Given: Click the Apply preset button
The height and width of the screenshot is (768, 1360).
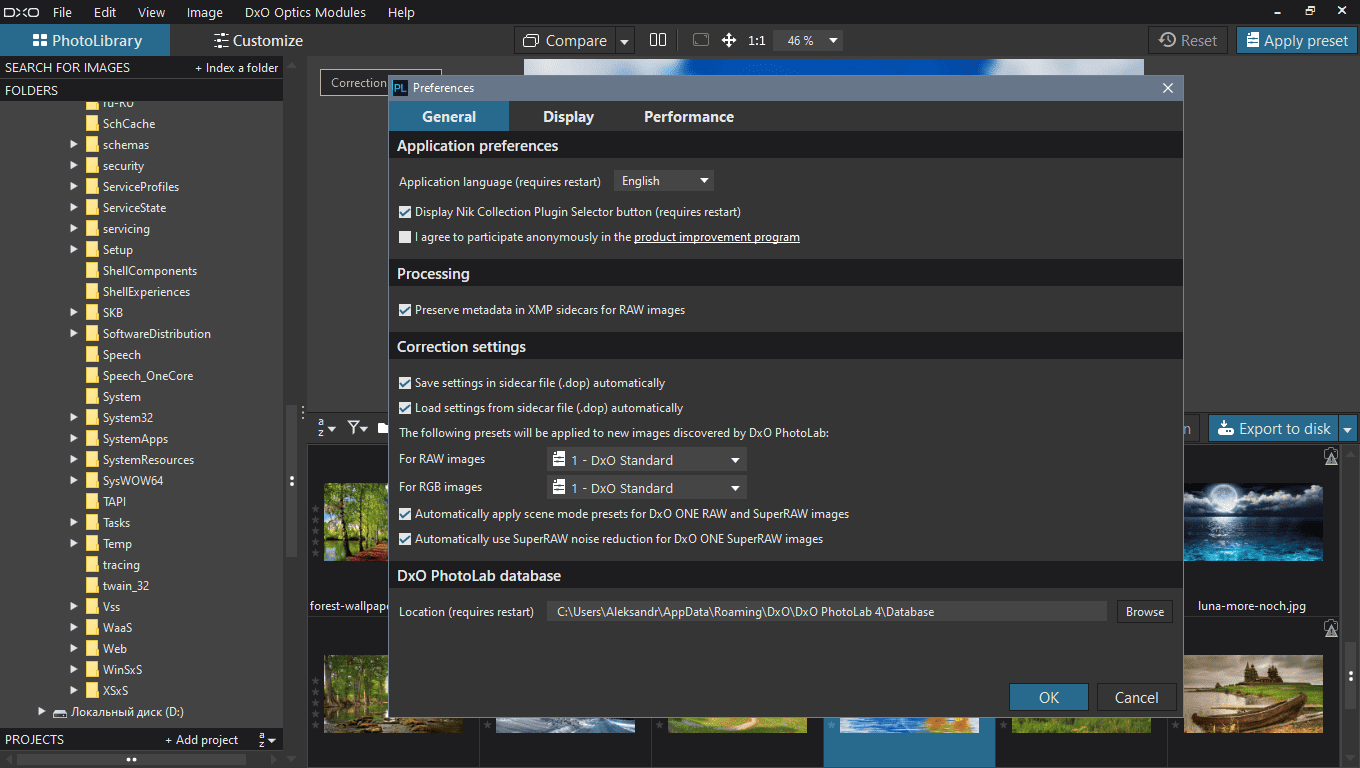Looking at the screenshot, I should 1297,41.
